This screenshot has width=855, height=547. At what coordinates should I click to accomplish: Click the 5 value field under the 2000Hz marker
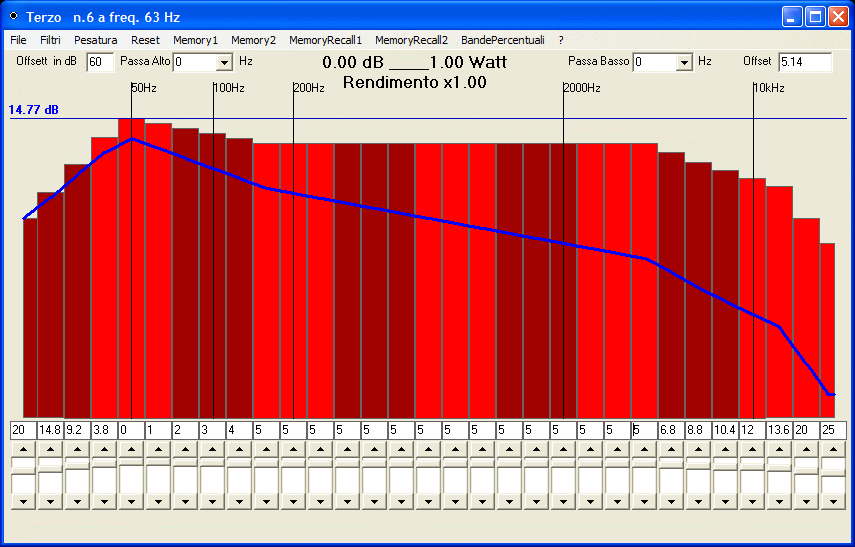[563, 430]
